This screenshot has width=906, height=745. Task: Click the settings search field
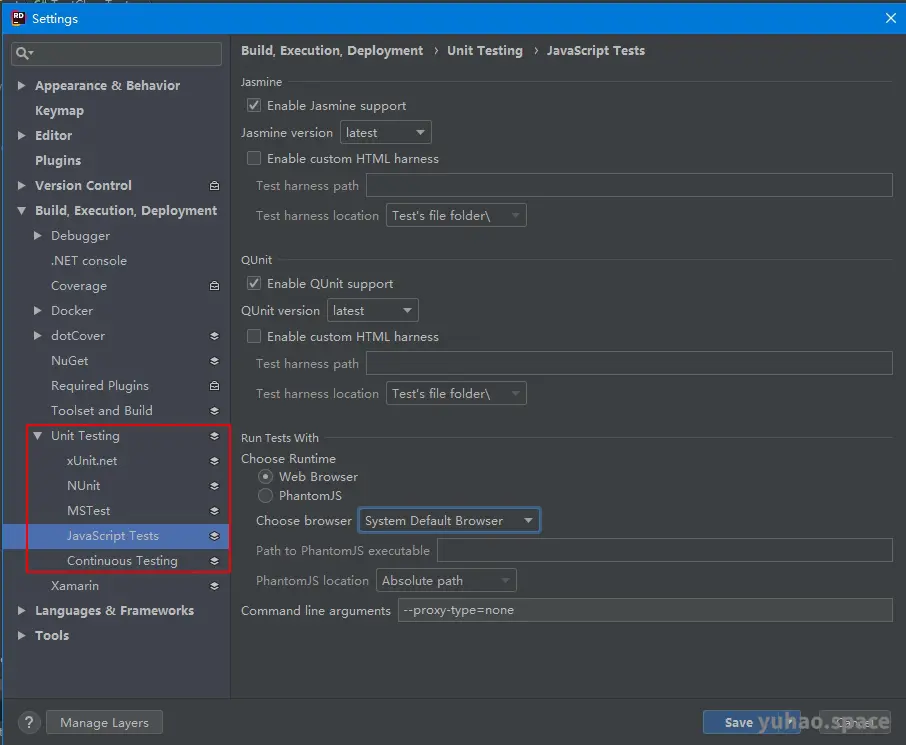[115, 52]
